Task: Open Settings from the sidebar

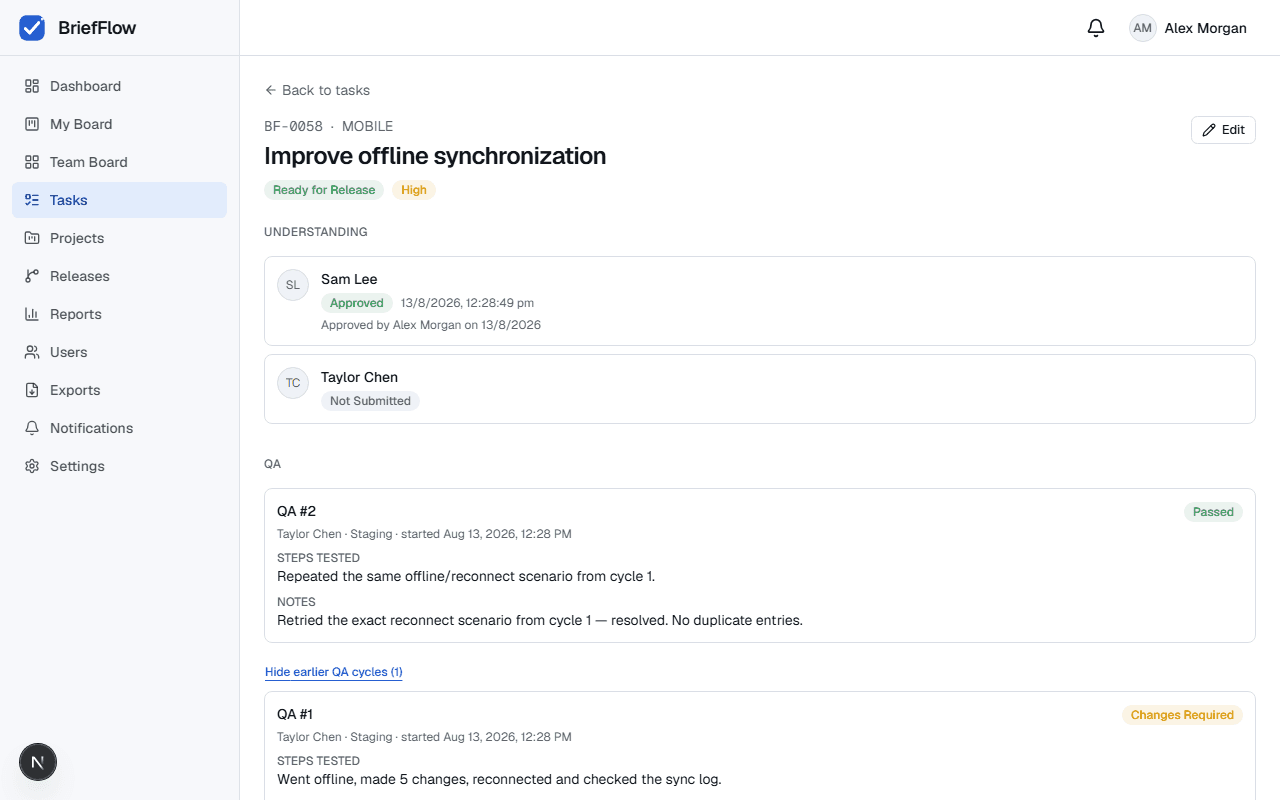Action: [120, 466]
